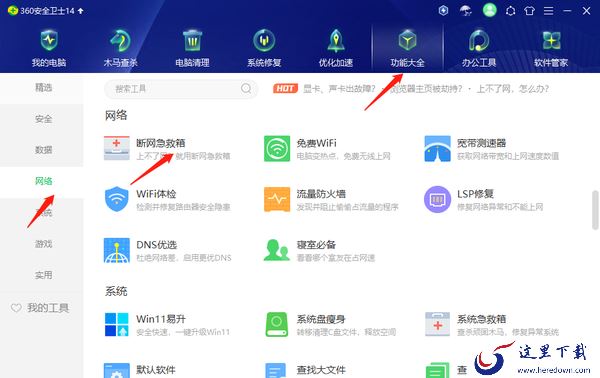Open the 优化加速 rocket icon
Image resolution: width=600 pixels, height=378 pixels.
[336, 41]
